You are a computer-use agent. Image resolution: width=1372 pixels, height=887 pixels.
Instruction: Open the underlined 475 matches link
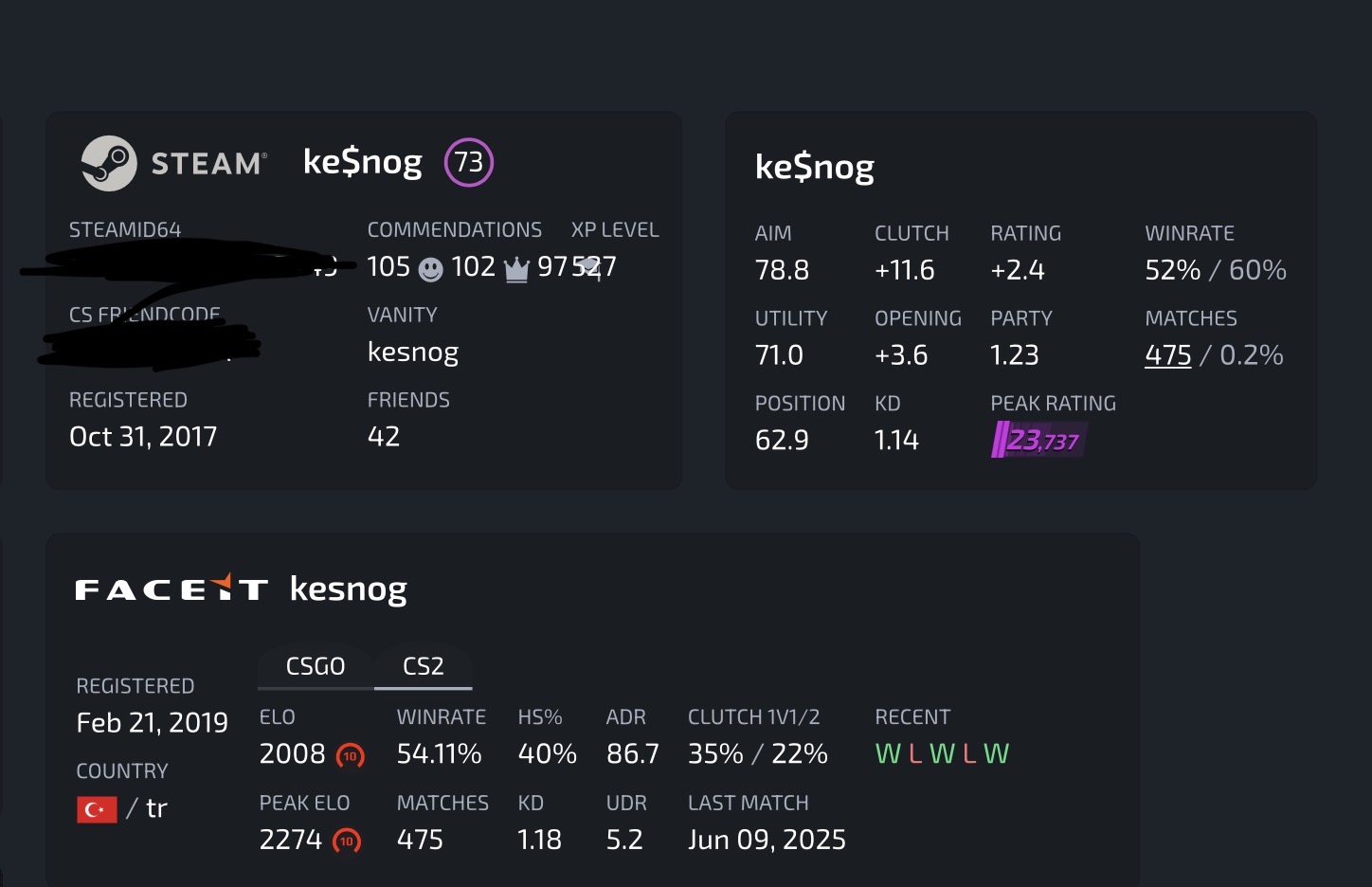[1167, 355]
